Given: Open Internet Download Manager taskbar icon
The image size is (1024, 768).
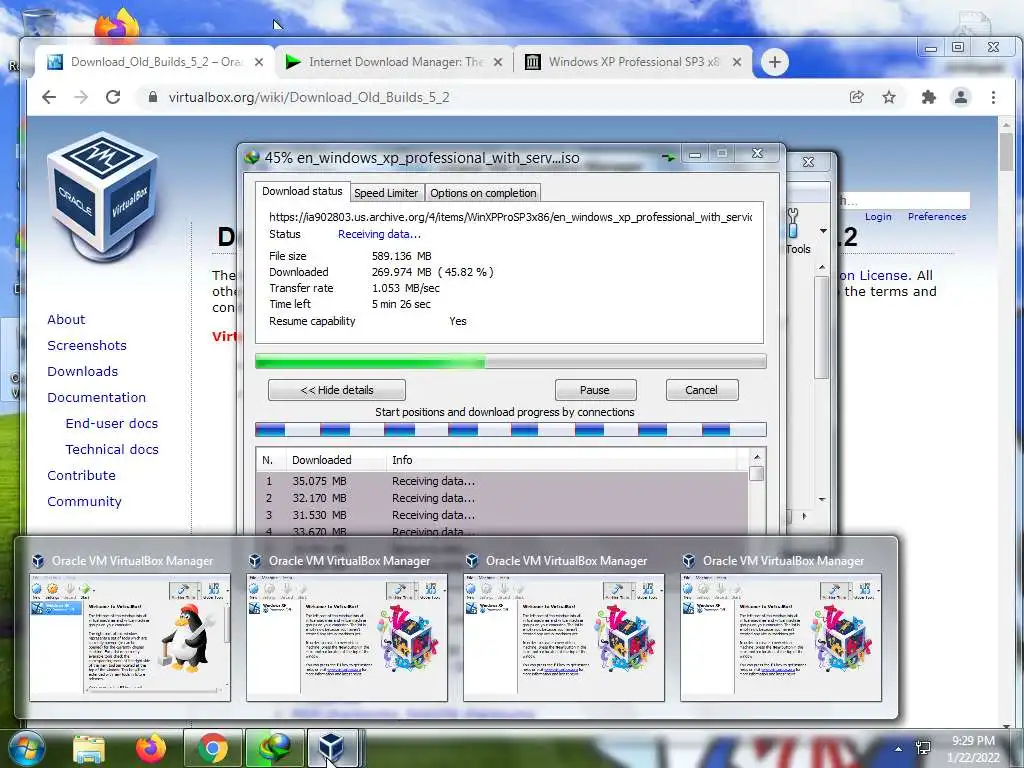Looking at the screenshot, I should tap(275, 748).
